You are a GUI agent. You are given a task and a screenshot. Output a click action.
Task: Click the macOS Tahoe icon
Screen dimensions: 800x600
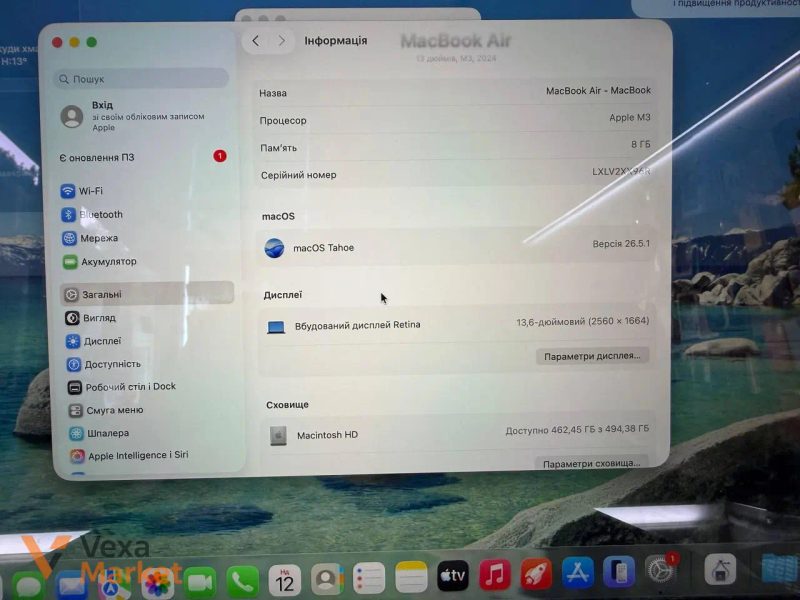pos(274,248)
